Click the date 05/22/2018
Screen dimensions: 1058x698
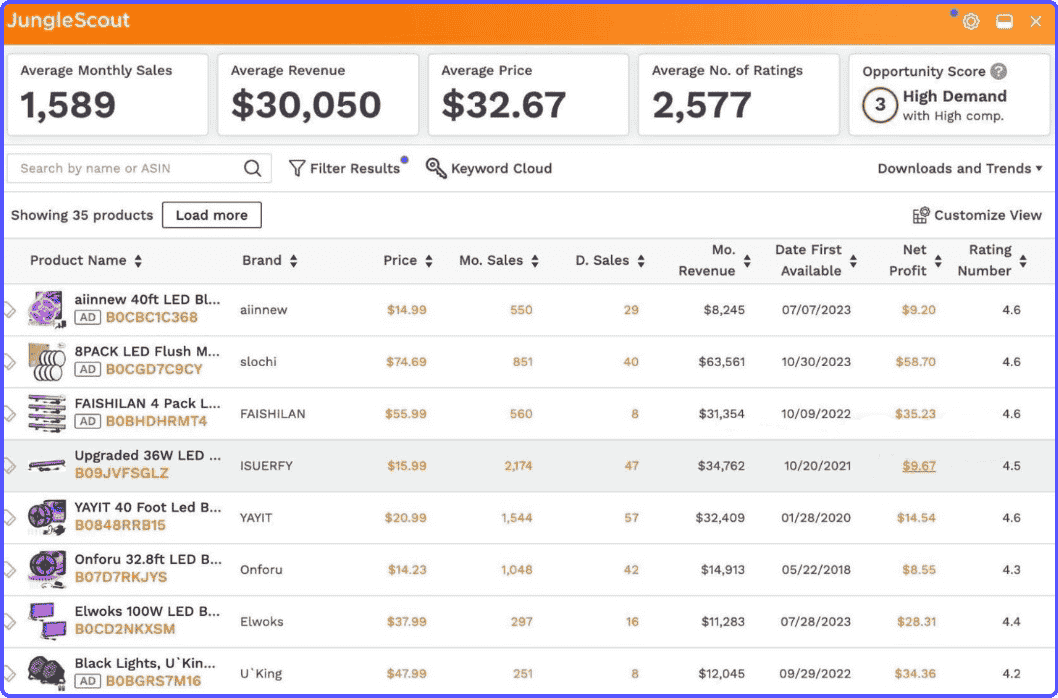coord(816,570)
